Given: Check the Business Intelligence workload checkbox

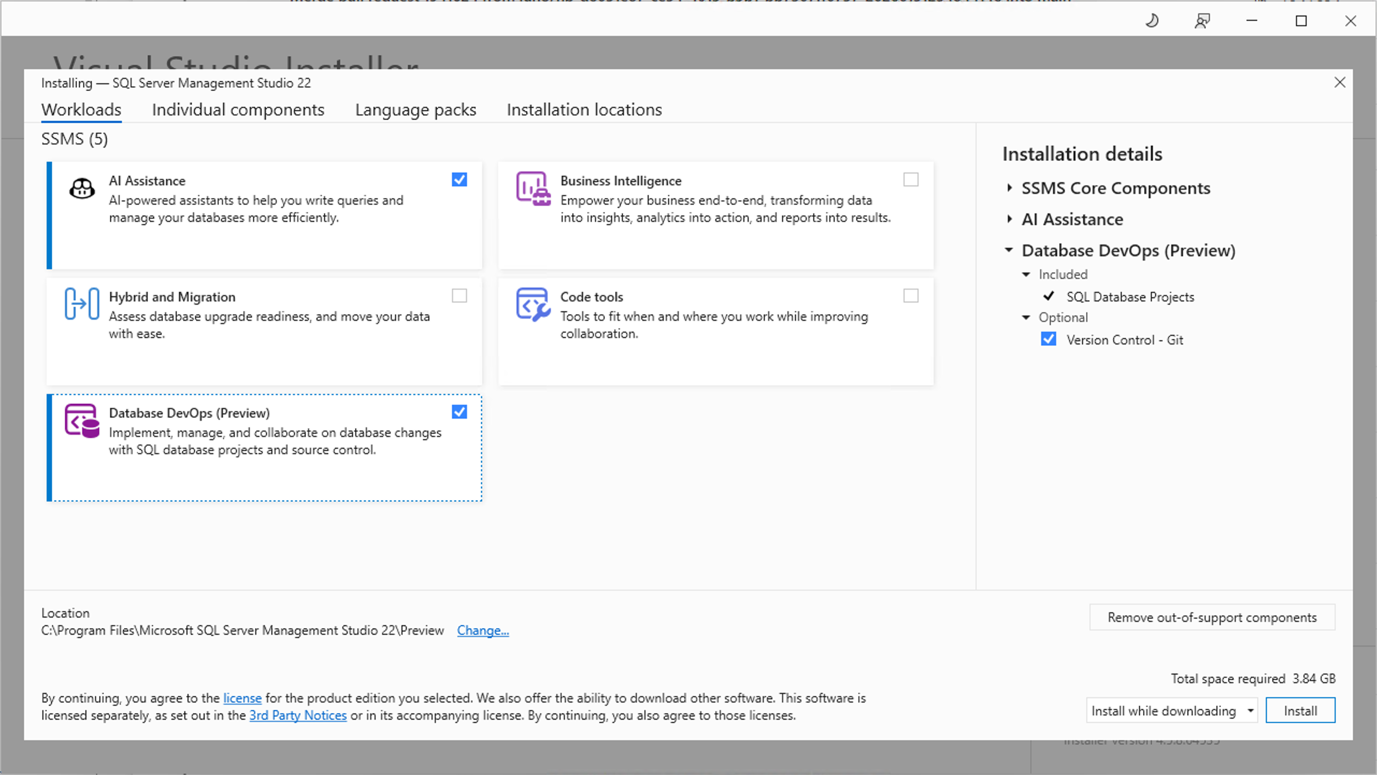Looking at the screenshot, I should [x=911, y=179].
